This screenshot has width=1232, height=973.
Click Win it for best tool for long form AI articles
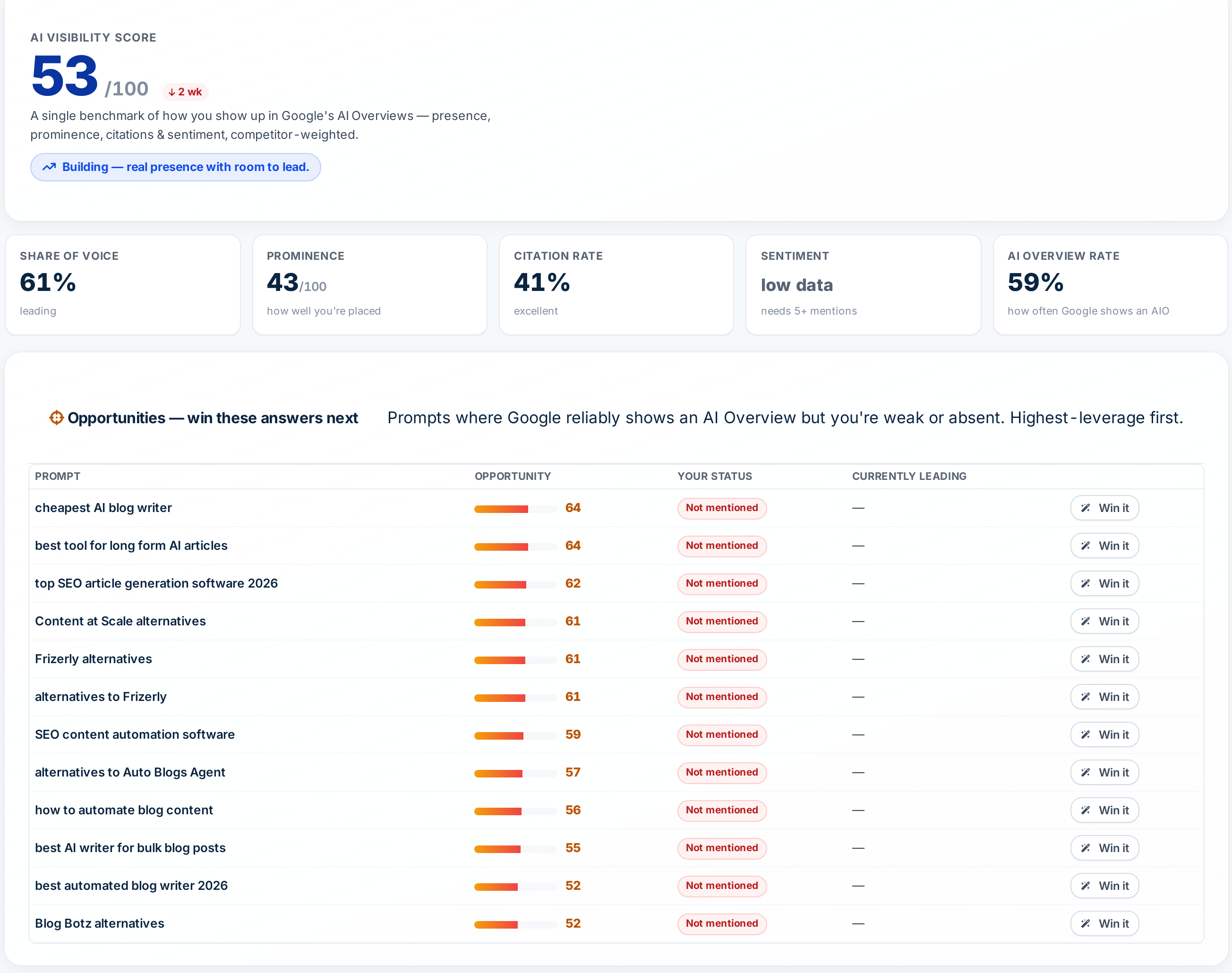[1104, 545]
